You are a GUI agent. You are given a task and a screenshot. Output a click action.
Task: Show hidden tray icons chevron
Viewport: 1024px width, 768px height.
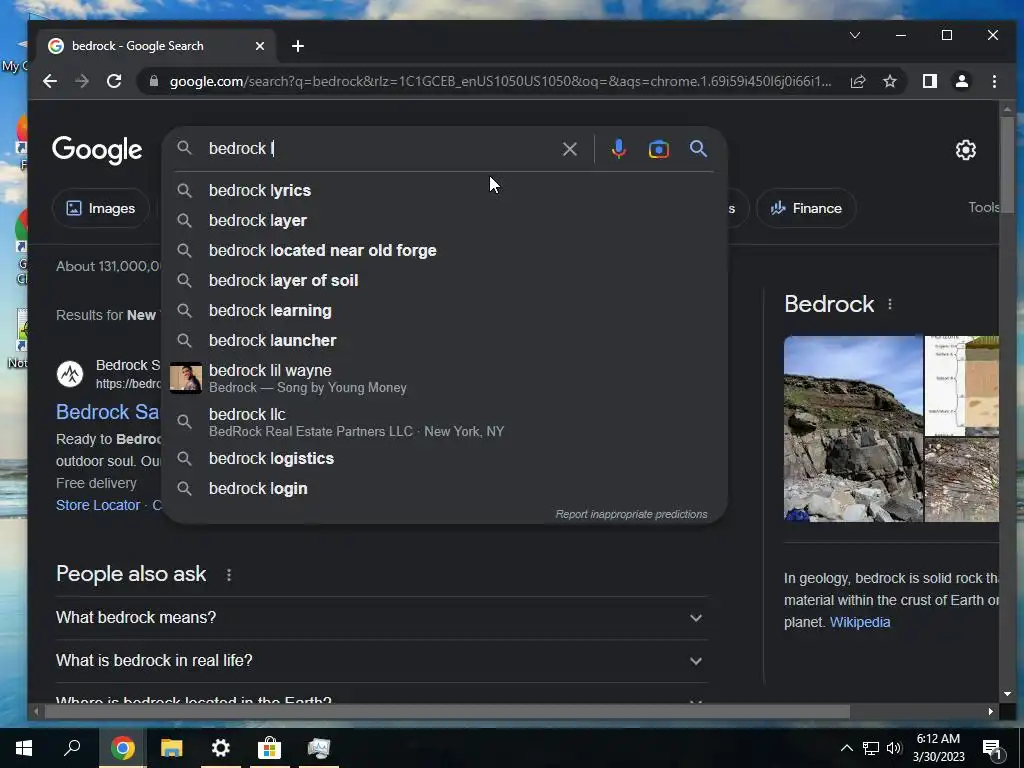[846, 748]
